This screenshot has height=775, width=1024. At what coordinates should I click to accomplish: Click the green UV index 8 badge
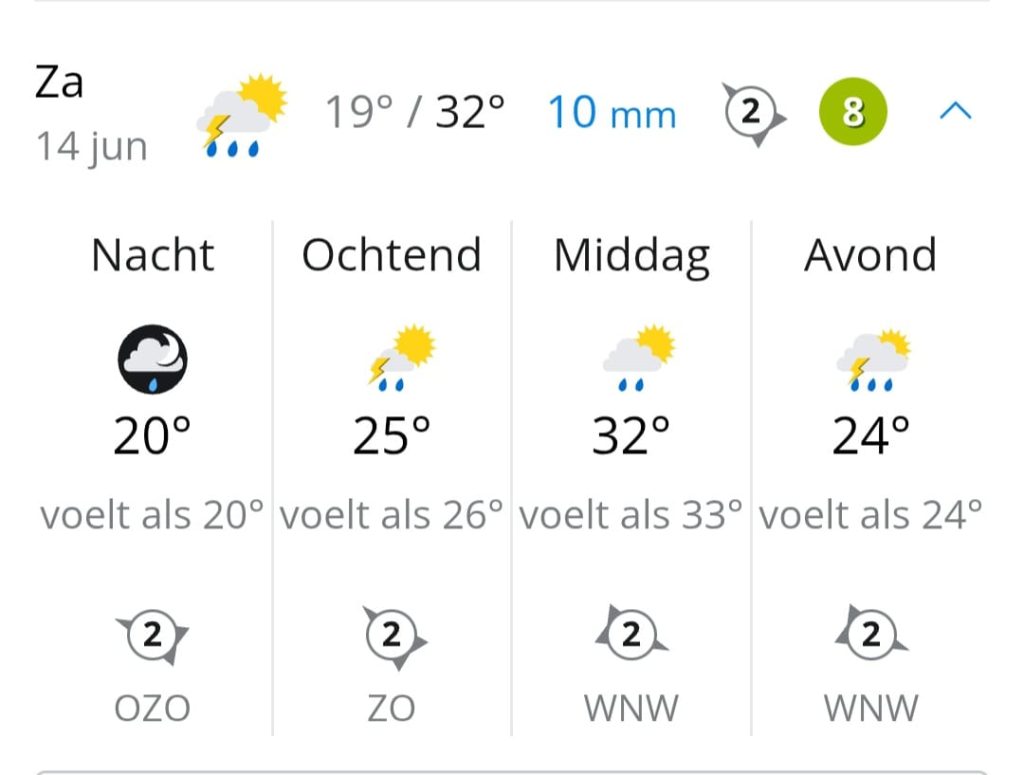853,112
